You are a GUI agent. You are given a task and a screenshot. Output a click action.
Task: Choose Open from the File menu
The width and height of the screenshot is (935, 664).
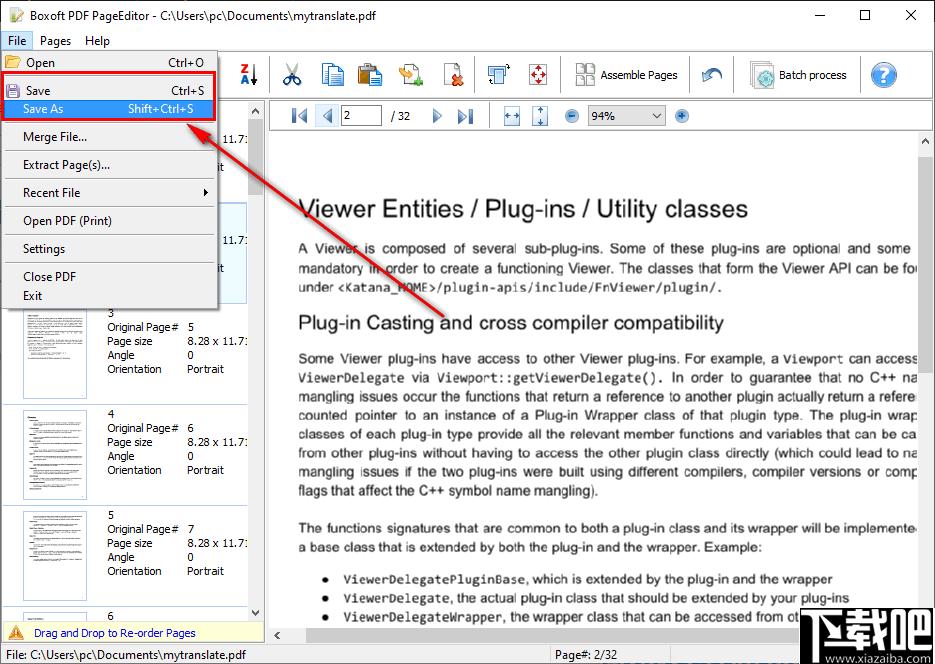tap(109, 63)
